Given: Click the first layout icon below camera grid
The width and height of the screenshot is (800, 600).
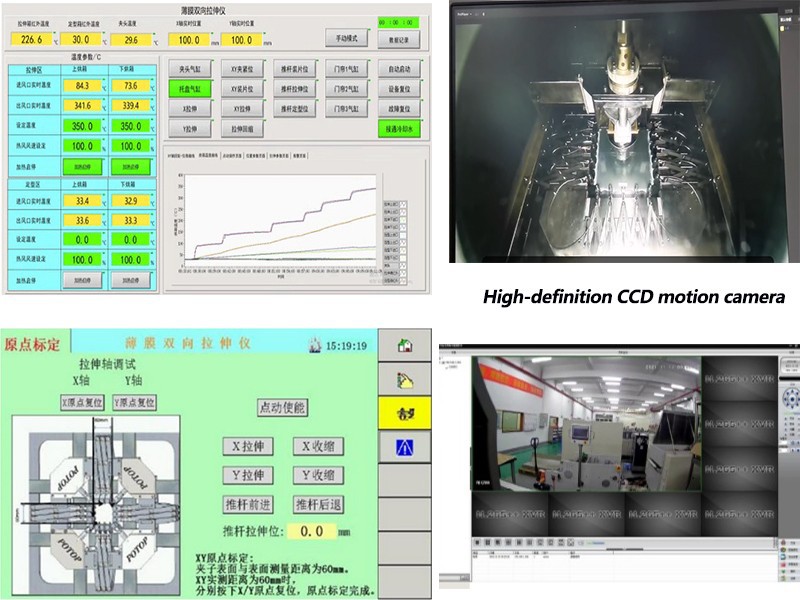Looking at the screenshot, I should tap(476, 541).
